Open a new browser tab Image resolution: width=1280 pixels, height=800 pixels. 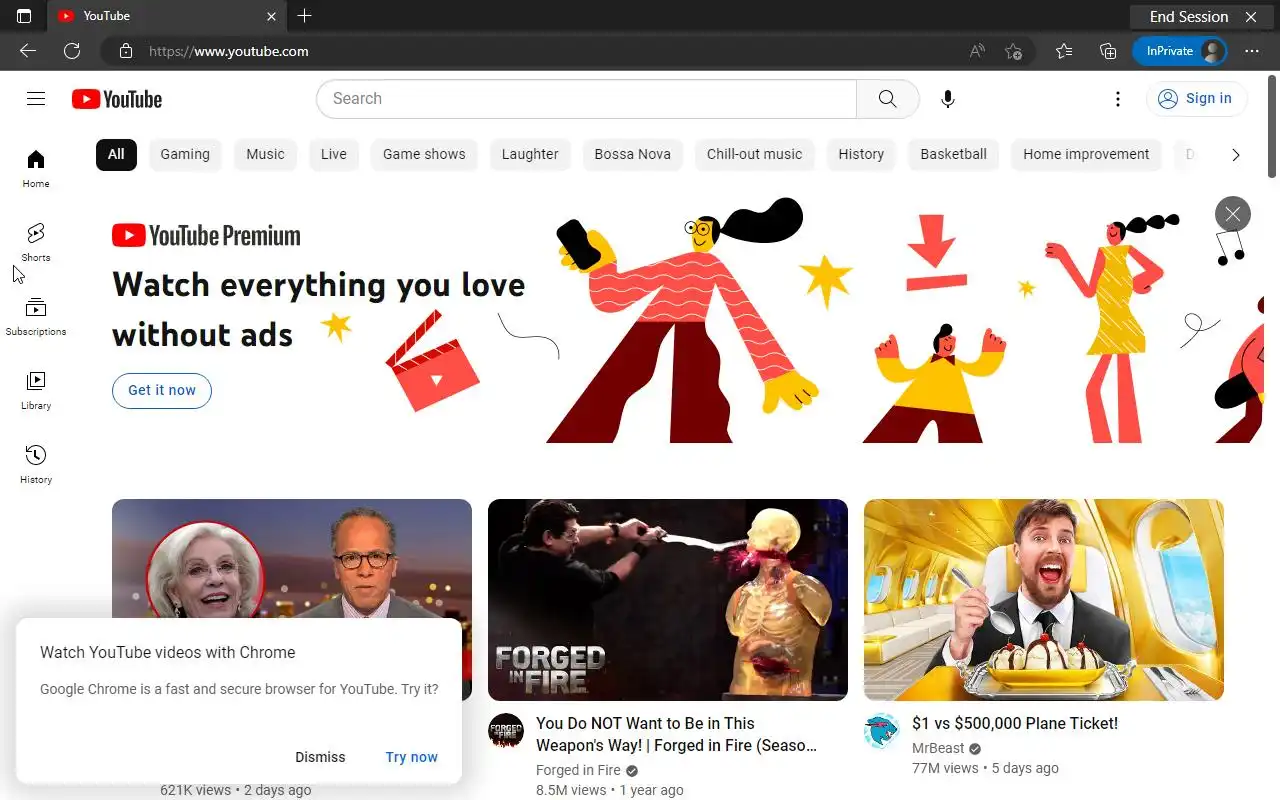click(x=305, y=16)
